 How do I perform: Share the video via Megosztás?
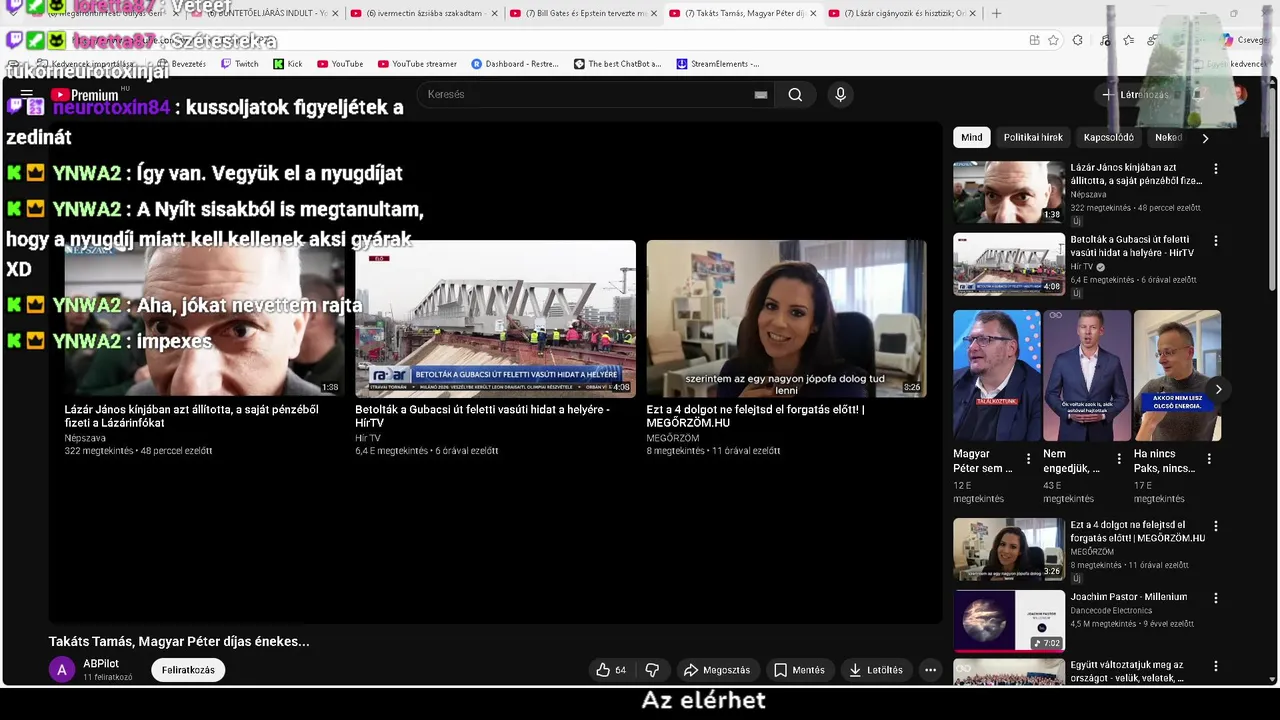coord(716,670)
